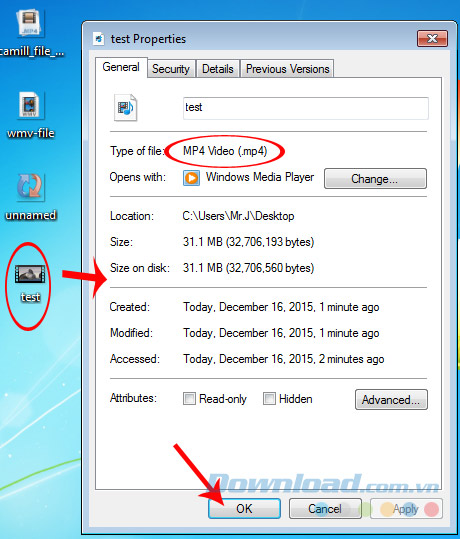Click the Windows Media Player icon
Screen dimensions: 460x539
191,178
